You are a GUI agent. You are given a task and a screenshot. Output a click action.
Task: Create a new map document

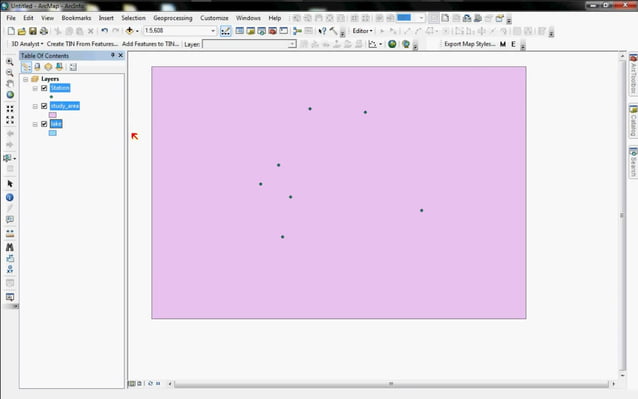click(x=11, y=31)
